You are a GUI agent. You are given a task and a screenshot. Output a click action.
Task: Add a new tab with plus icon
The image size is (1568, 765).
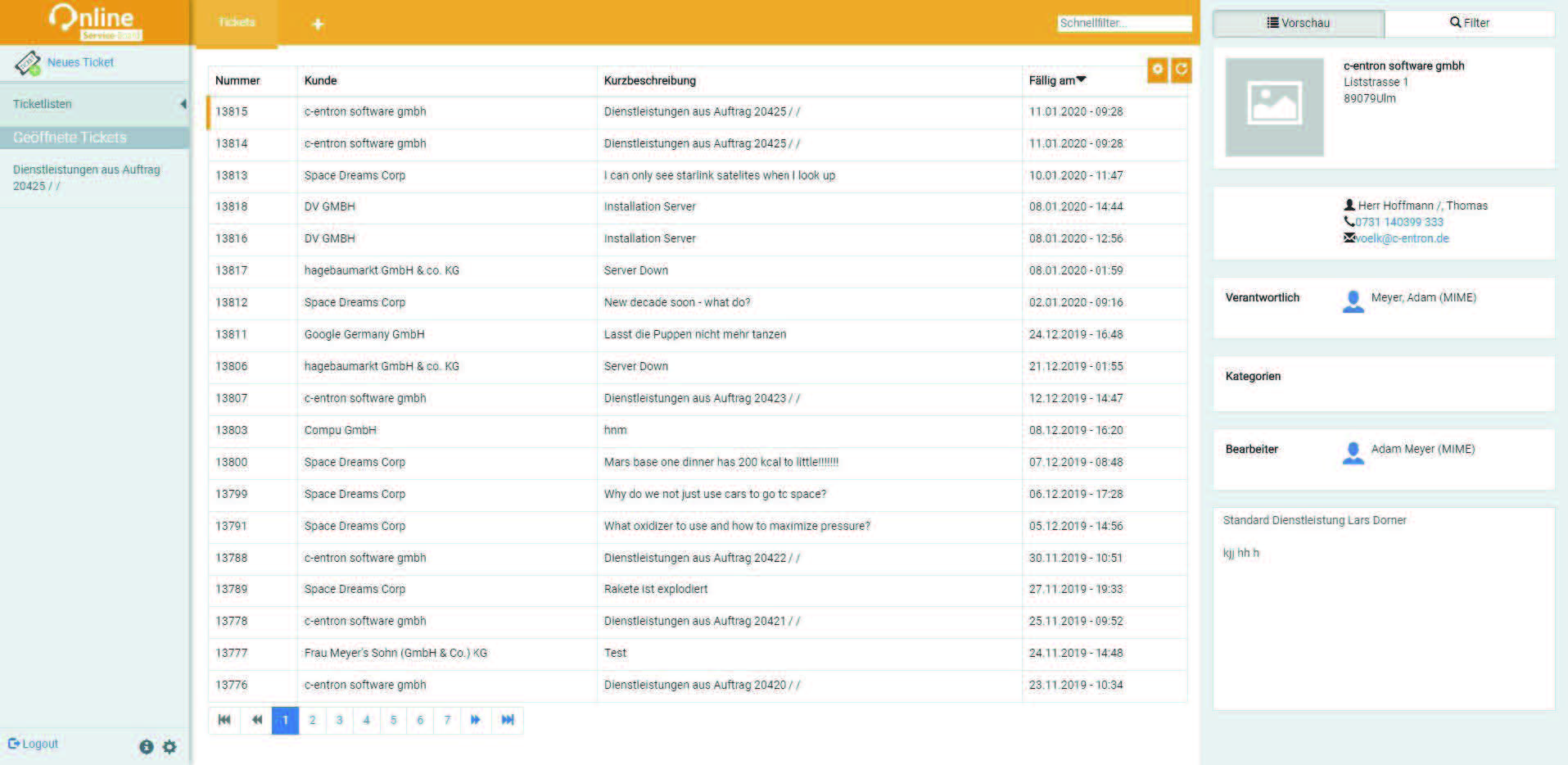318,25
